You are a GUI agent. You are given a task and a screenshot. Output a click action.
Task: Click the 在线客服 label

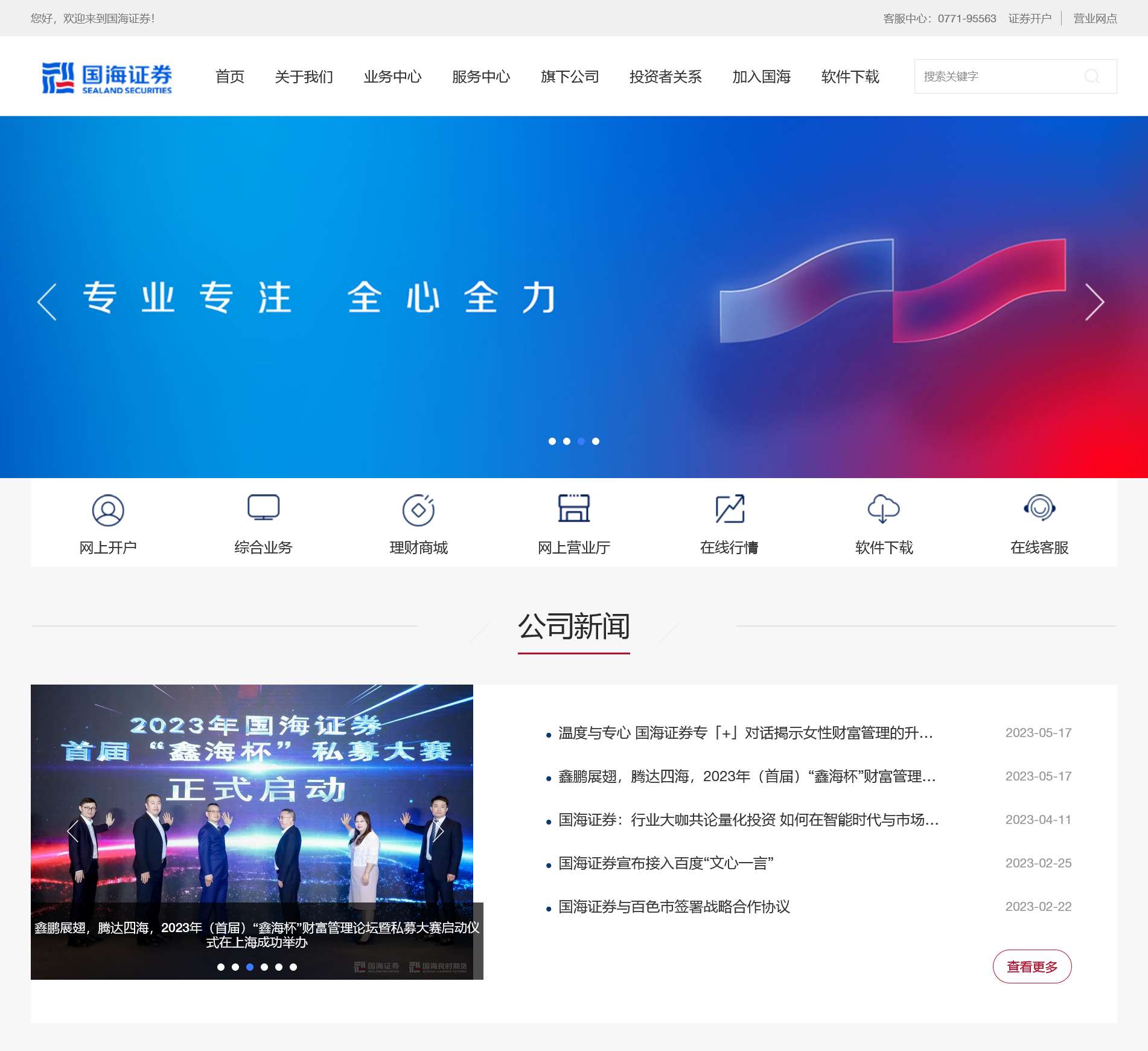click(1039, 548)
